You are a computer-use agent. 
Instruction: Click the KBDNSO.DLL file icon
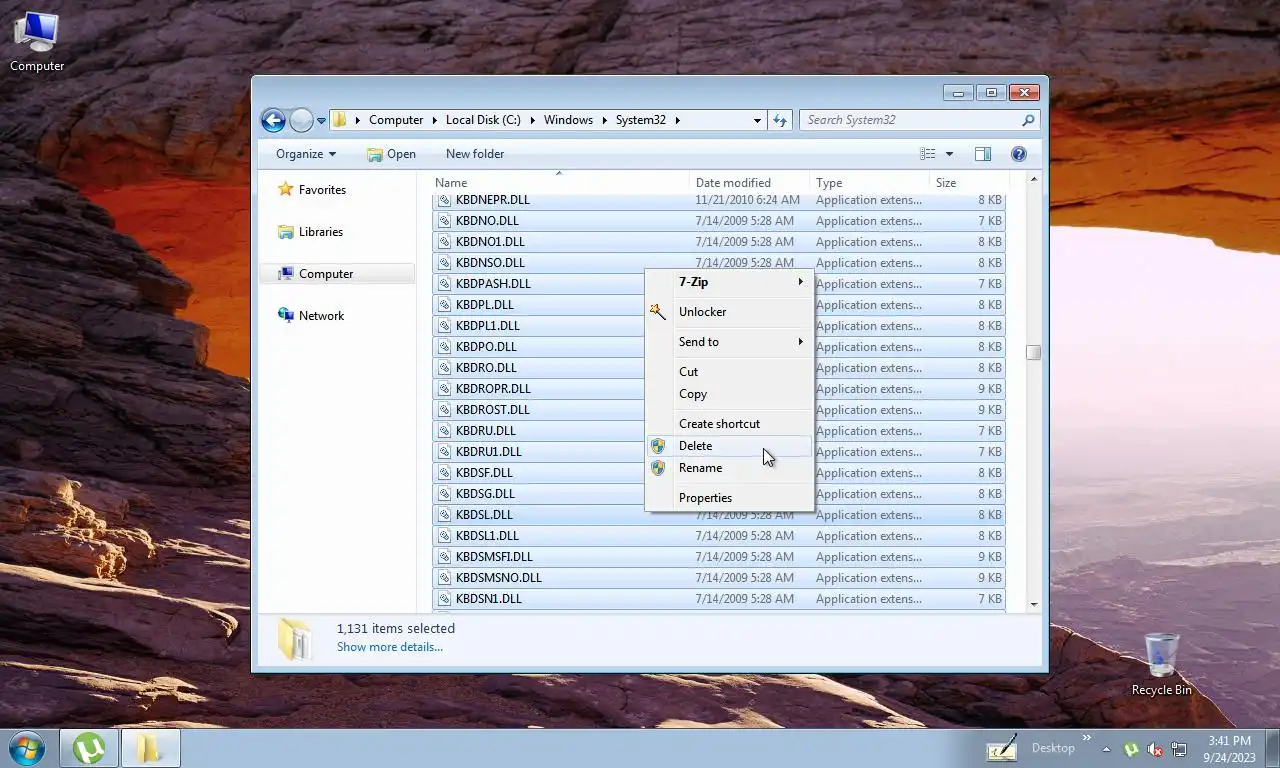445,263
